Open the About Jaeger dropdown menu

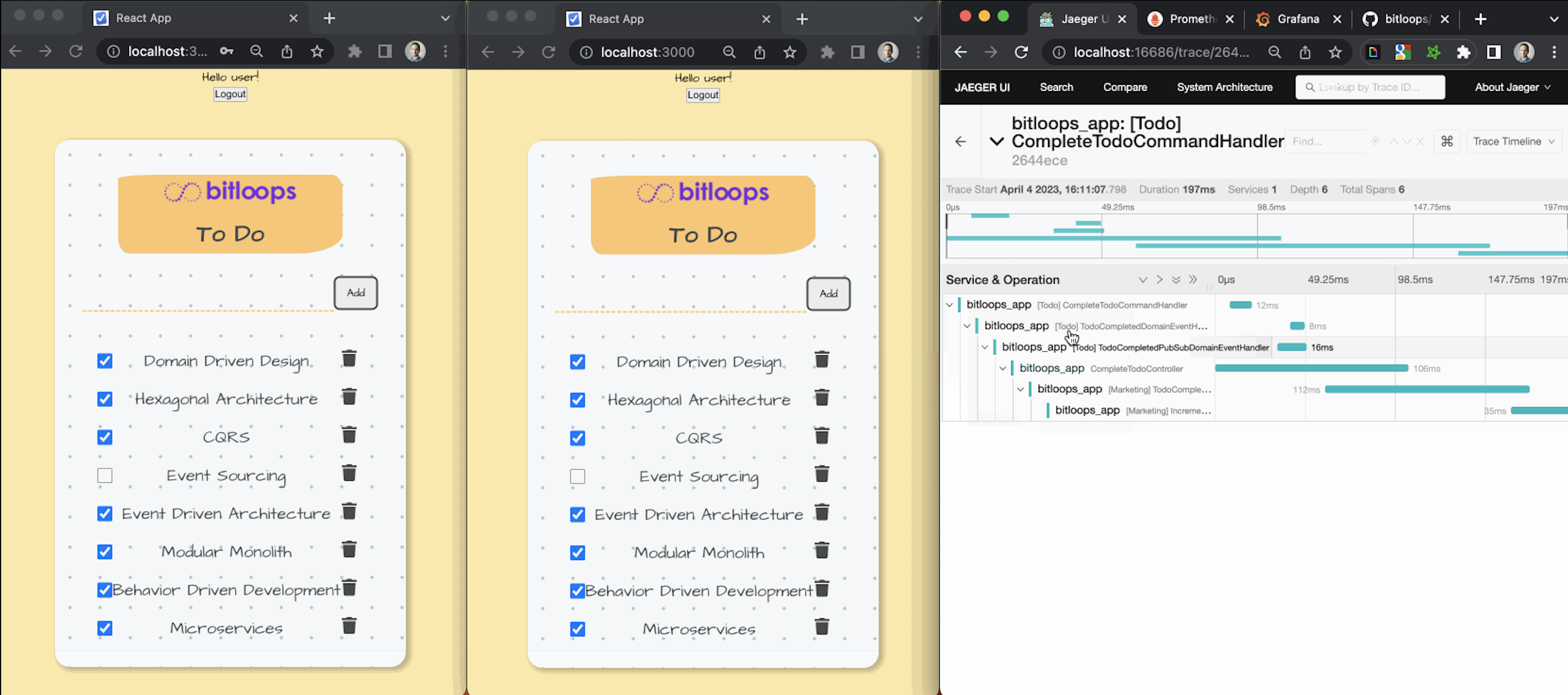pyautogui.click(x=1512, y=87)
